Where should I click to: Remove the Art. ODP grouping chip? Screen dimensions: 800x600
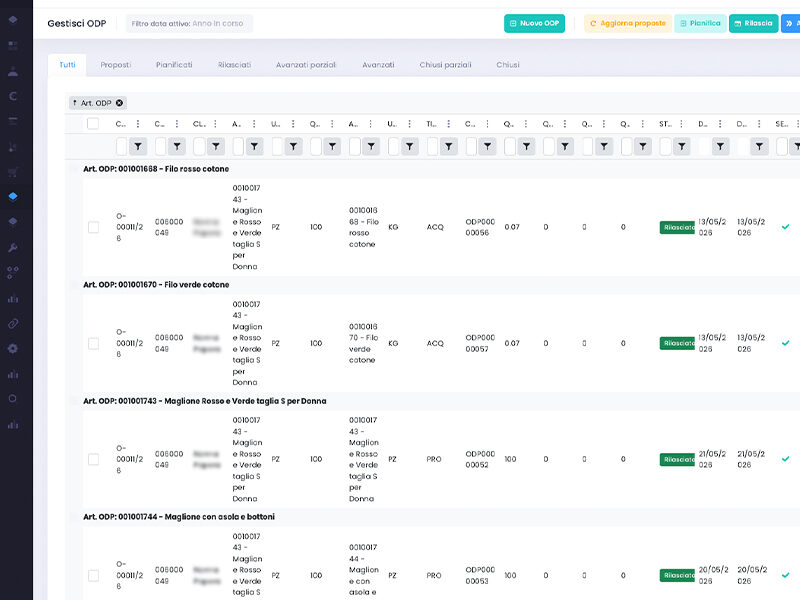119,103
